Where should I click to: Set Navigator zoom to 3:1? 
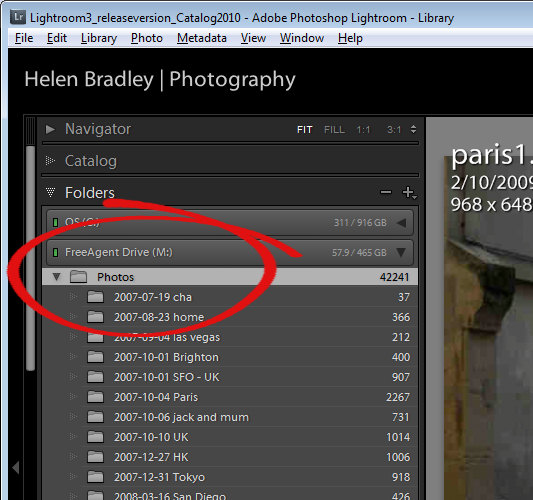394,130
